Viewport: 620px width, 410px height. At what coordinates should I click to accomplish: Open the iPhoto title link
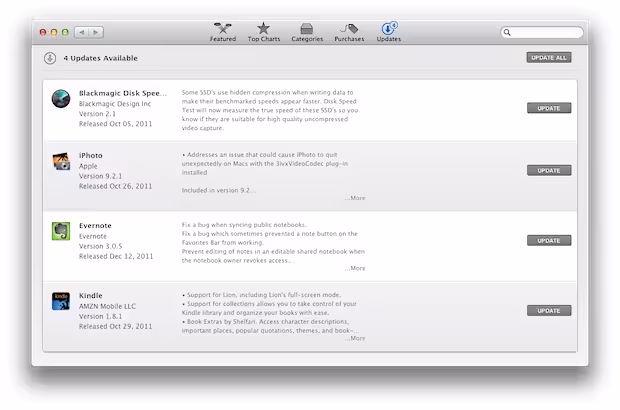(91, 155)
